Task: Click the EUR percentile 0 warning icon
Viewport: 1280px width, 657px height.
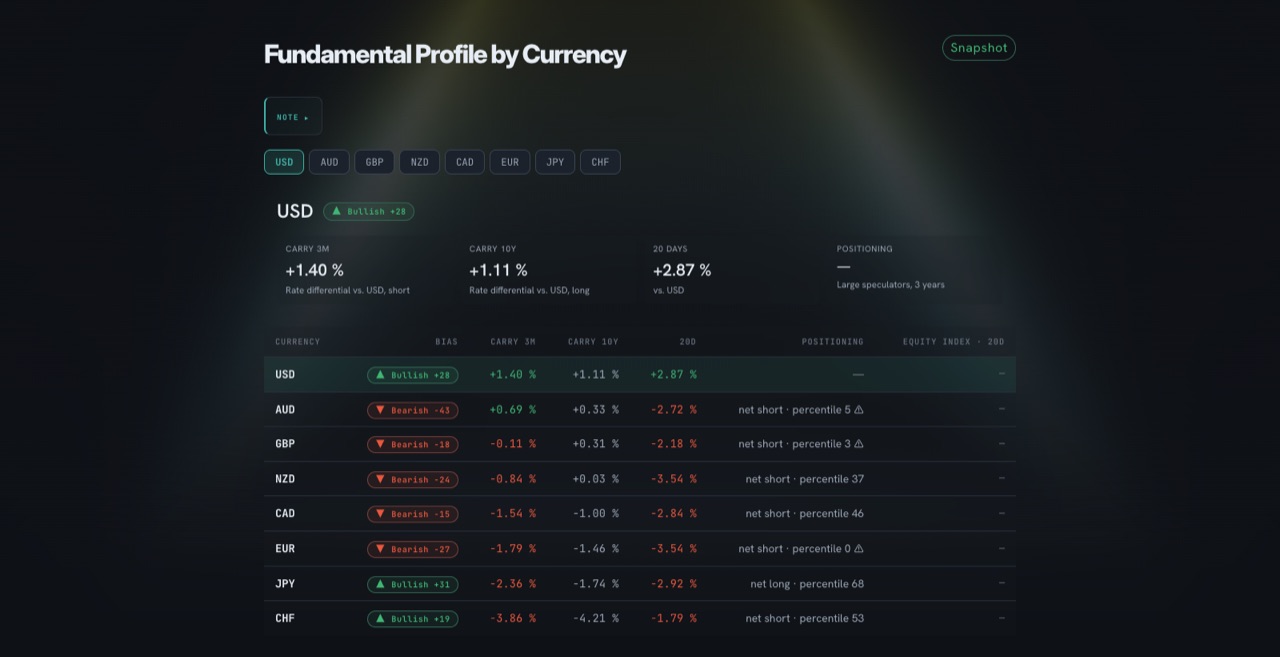Action: (858, 548)
